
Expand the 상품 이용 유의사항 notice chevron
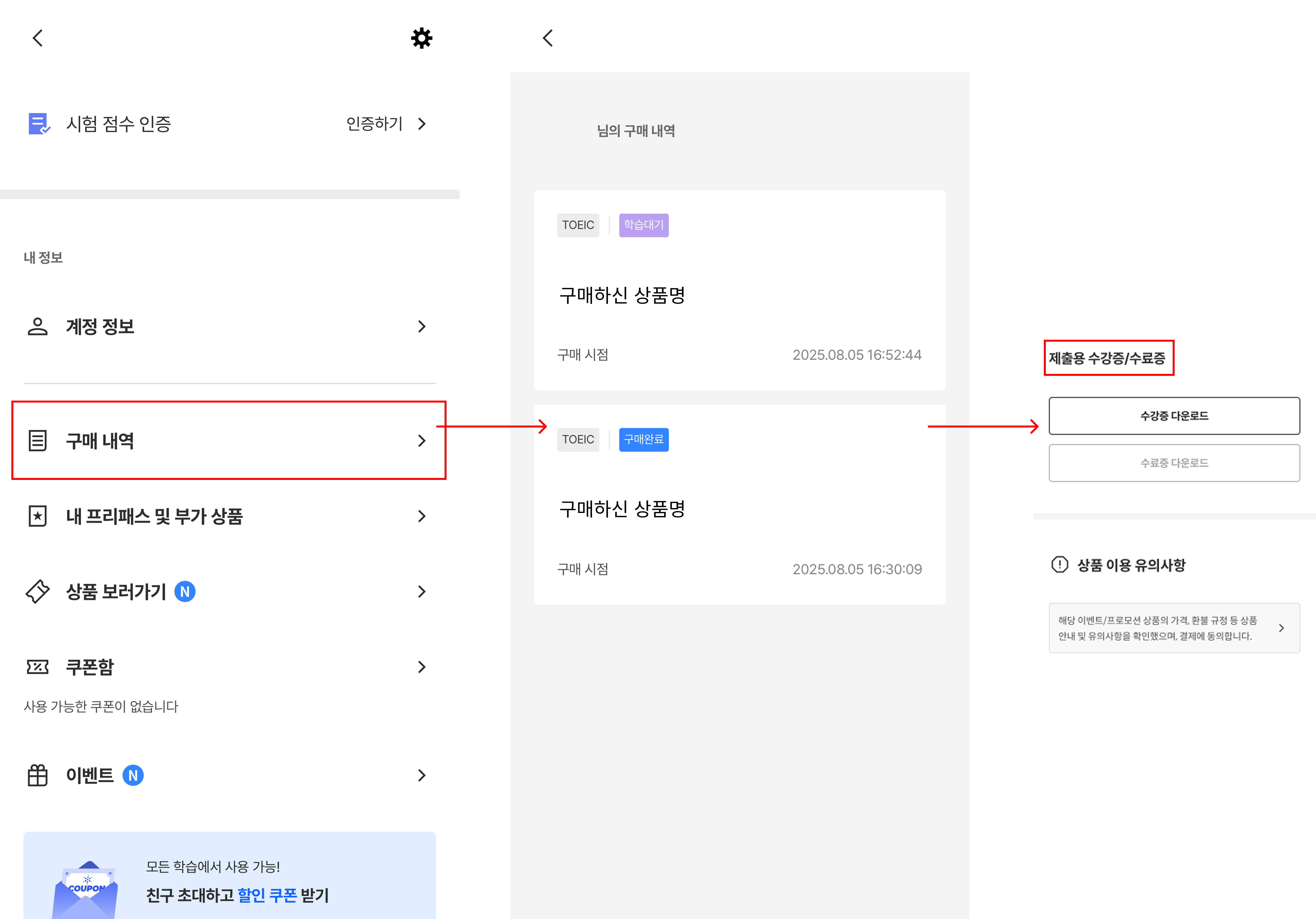pos(1282,628)
